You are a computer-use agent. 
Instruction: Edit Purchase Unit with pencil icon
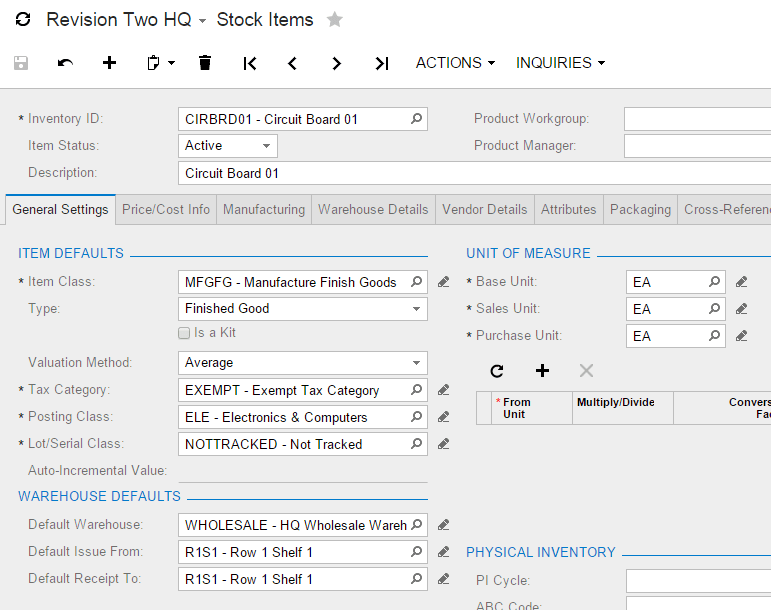tap(741, 336)
